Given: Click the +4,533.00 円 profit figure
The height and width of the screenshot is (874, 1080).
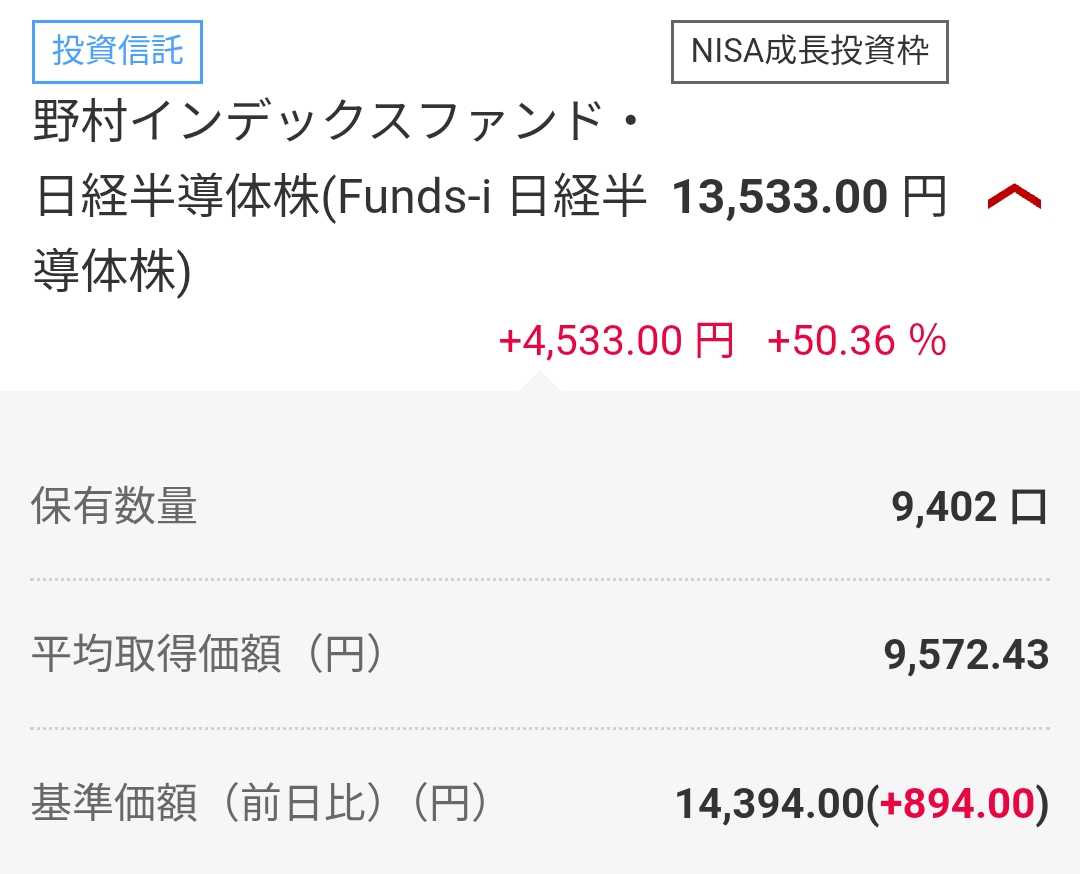Looking at the screenshot, I should pyautogui.click(x=616, y=342).
